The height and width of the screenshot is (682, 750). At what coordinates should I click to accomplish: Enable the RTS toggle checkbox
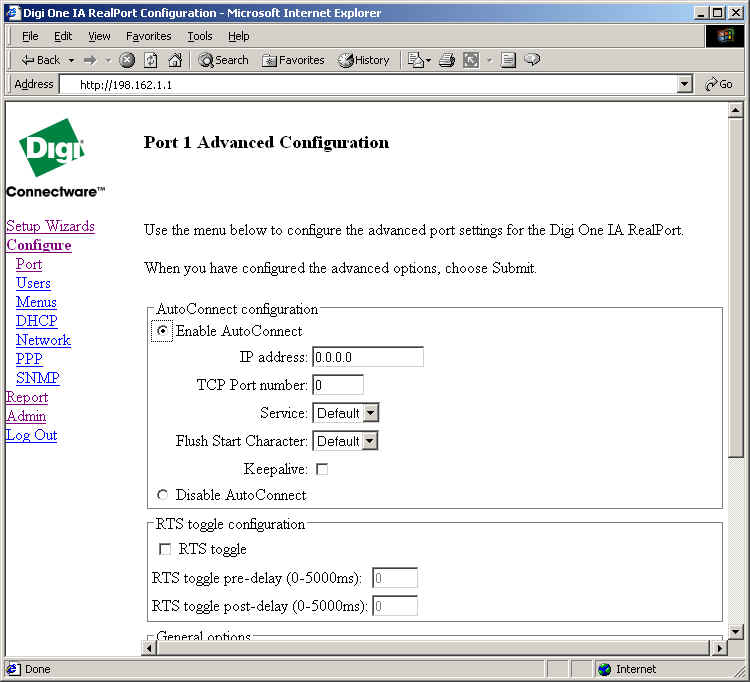[165, 549]
